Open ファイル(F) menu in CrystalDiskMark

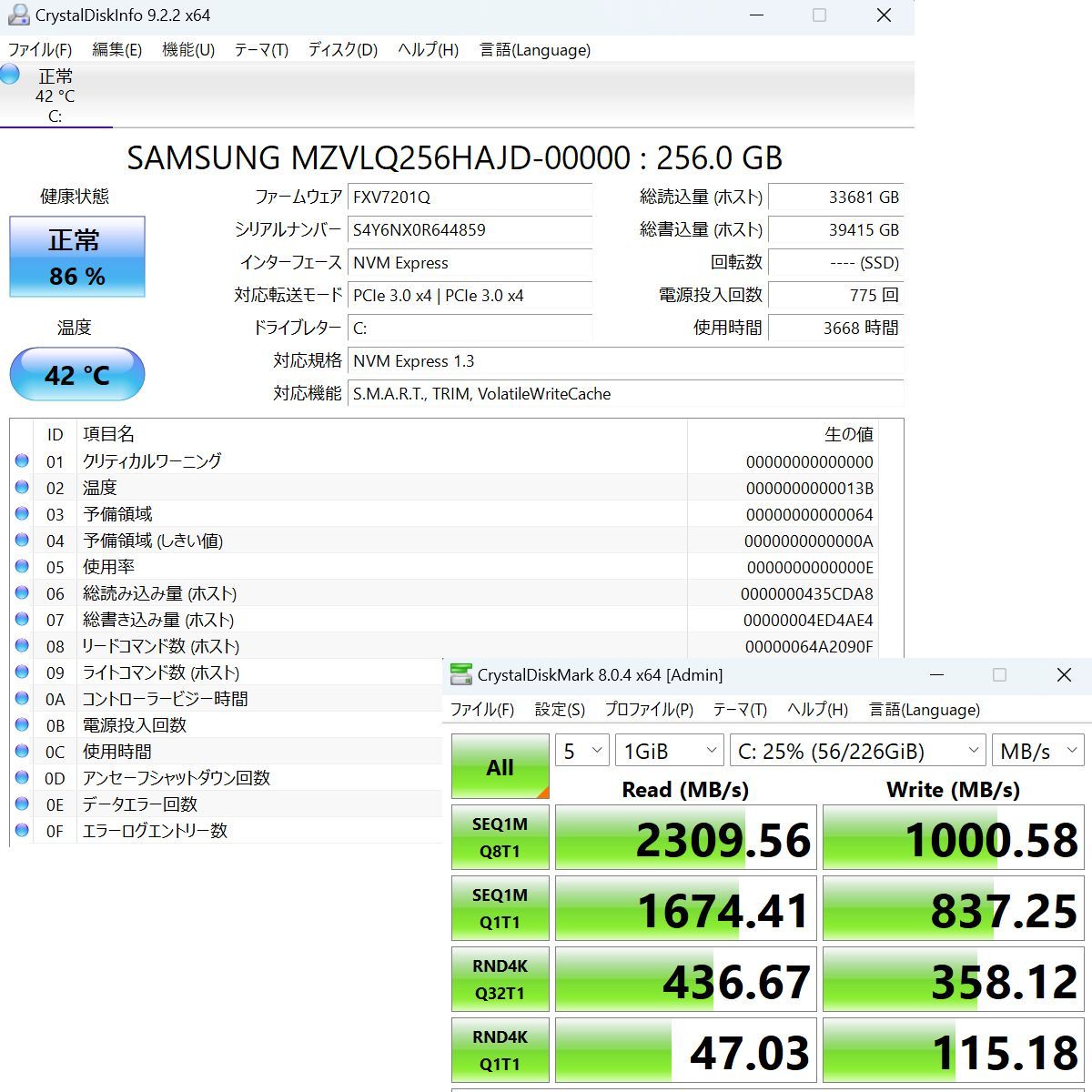click(x=482, y=710)
